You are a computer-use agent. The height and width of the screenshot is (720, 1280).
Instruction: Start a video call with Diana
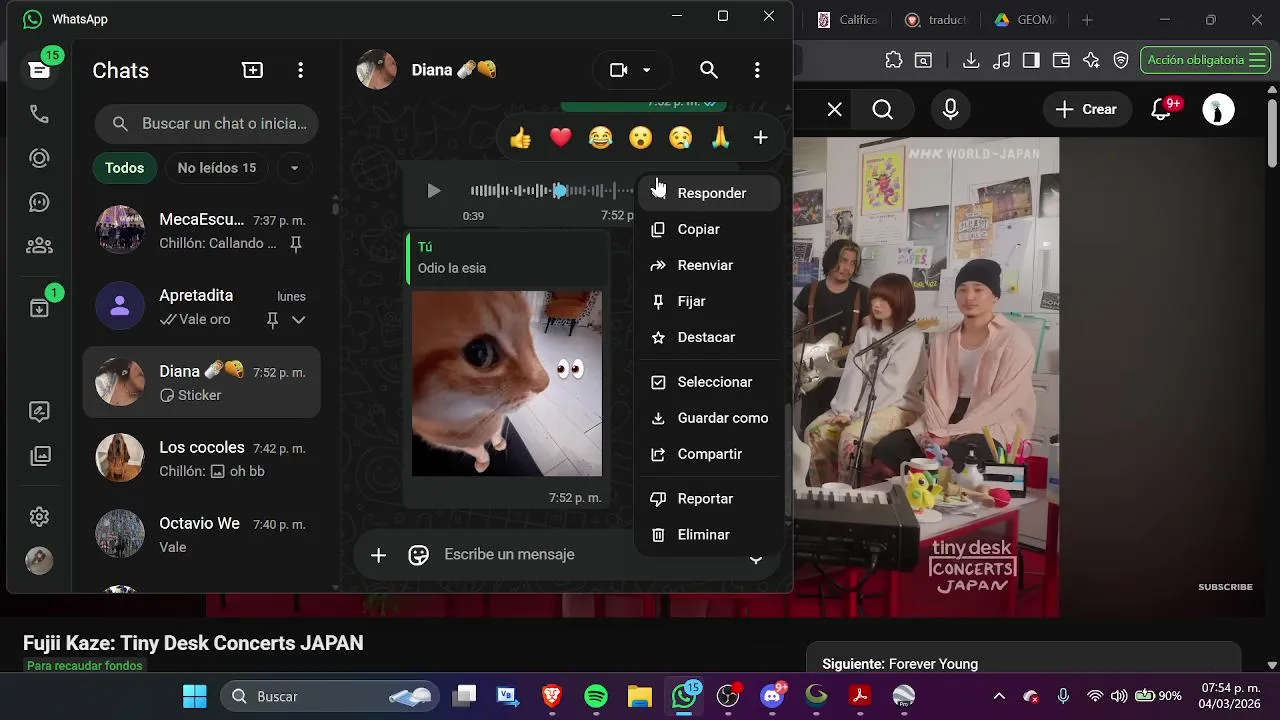pyautogui.click(x=619, y=70)
